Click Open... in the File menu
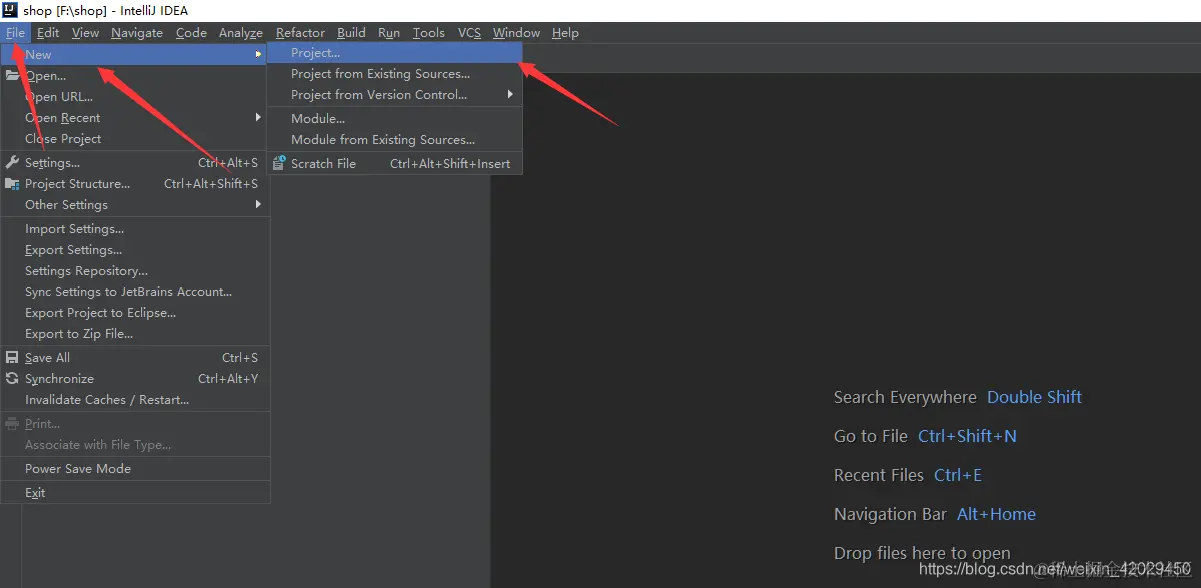This screenshot has height=588, width=1201. click(x=135, y=76)
